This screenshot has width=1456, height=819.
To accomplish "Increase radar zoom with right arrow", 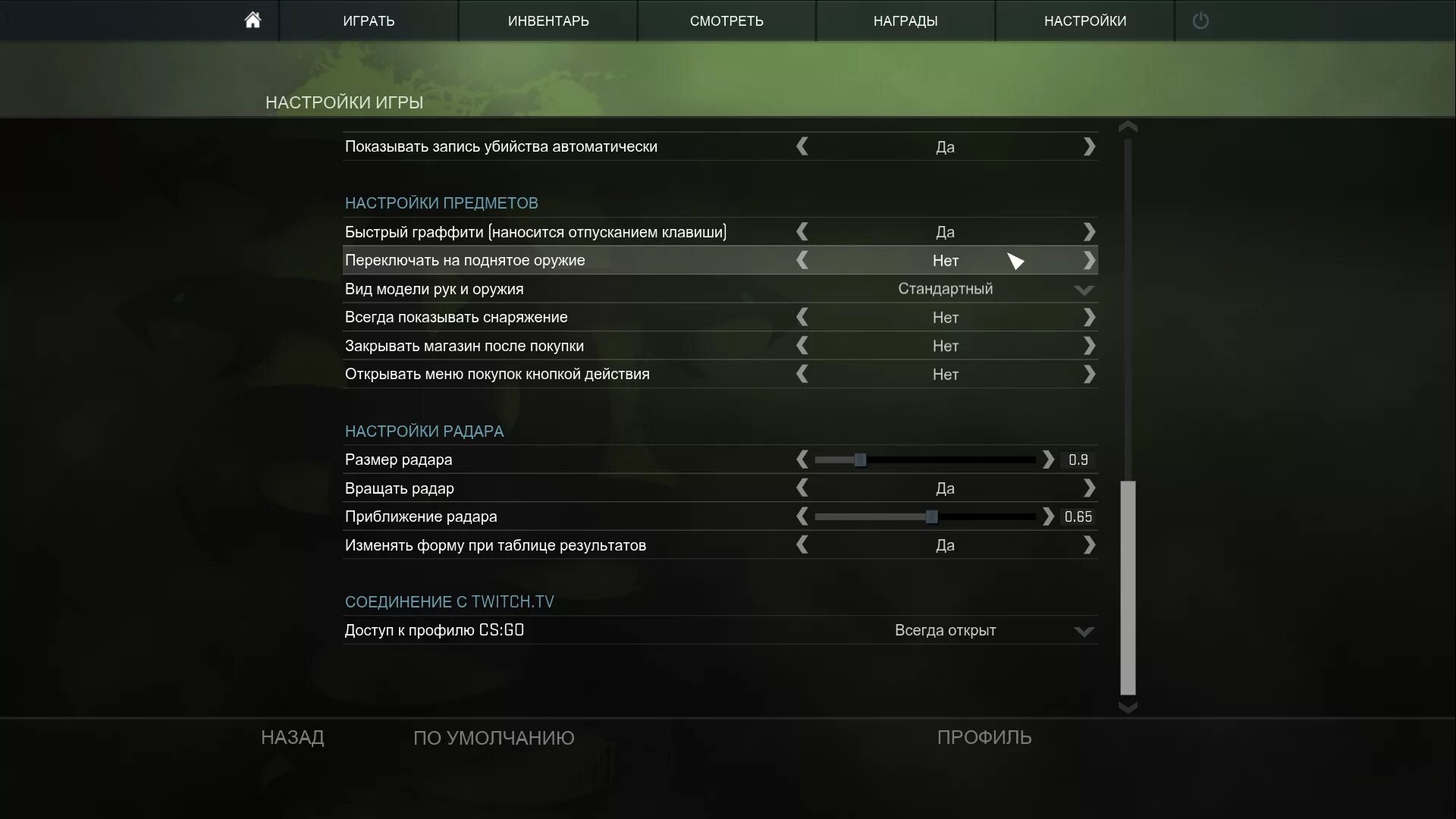I will pos(1048,516).
